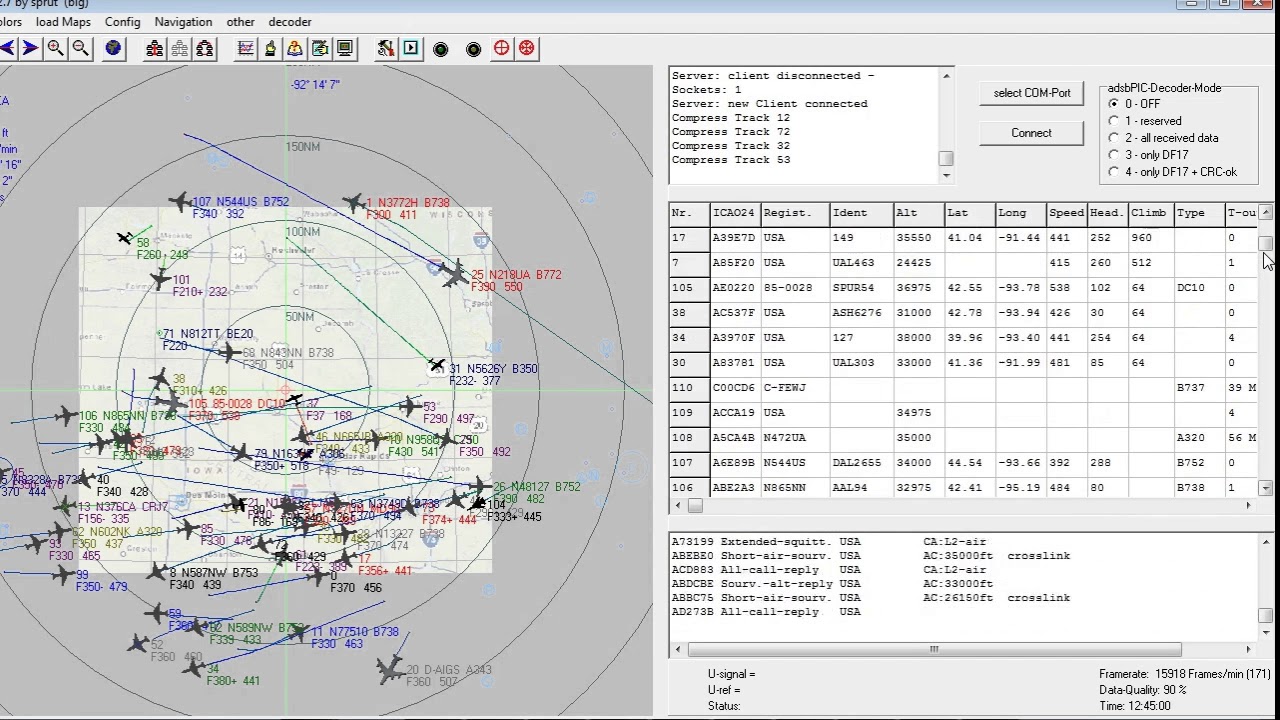
Task: Zoom in with the plus magnifier icon
Action: [x=56, y=48]
